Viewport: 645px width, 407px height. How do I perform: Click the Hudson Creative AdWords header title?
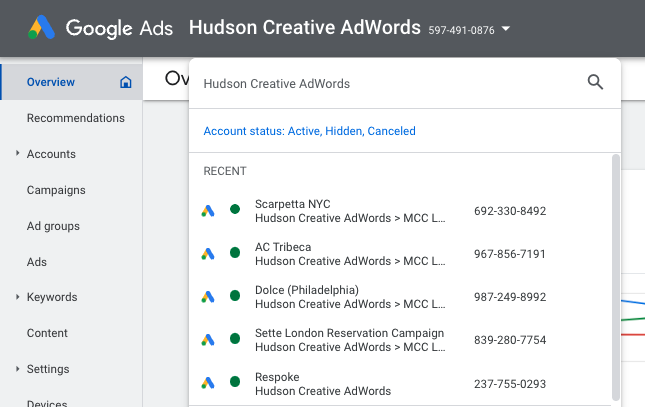305,28
